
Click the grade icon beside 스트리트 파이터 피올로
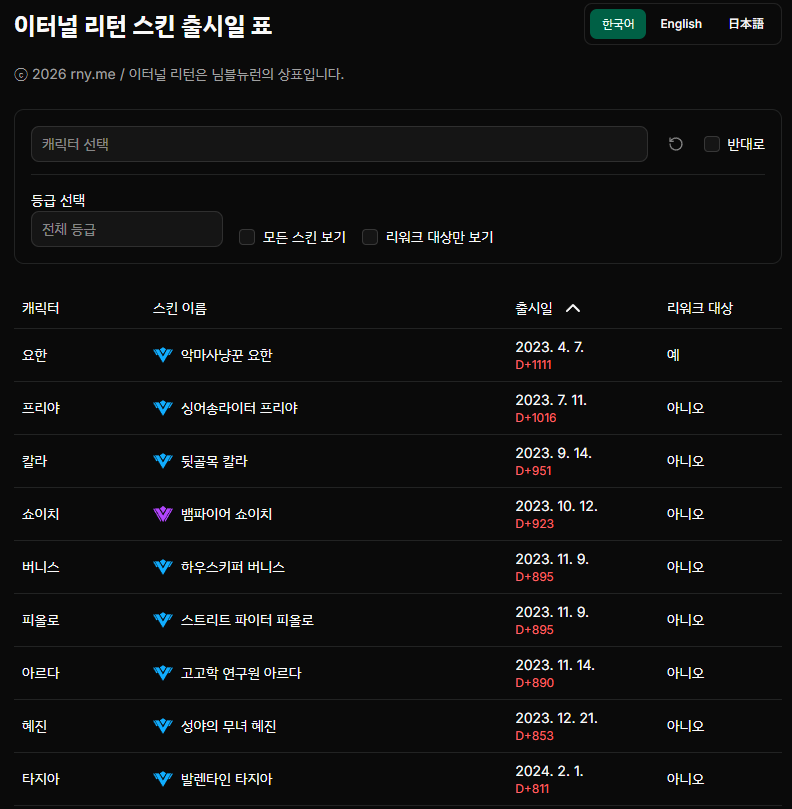point(163,620)
